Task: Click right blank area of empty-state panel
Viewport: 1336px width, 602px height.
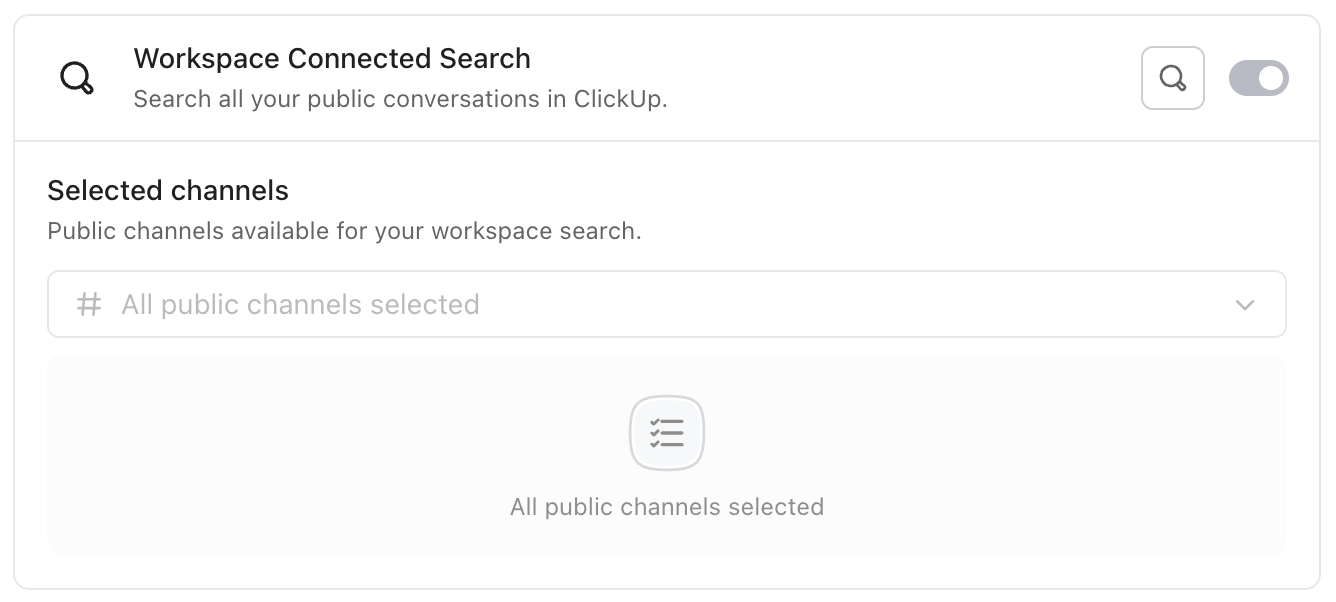Action: click(x=1080, y=455)
